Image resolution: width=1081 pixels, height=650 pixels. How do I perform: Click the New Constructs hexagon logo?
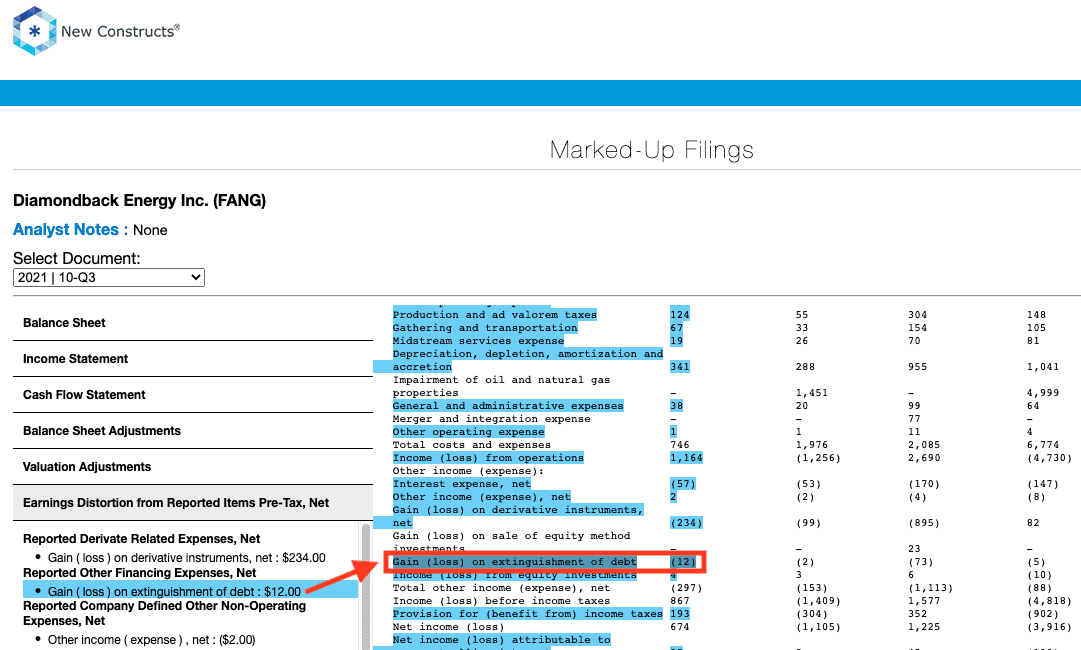point(34,31)
